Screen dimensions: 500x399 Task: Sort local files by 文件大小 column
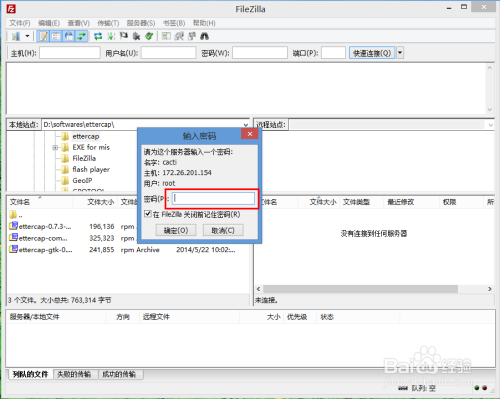tap(95, 202)
